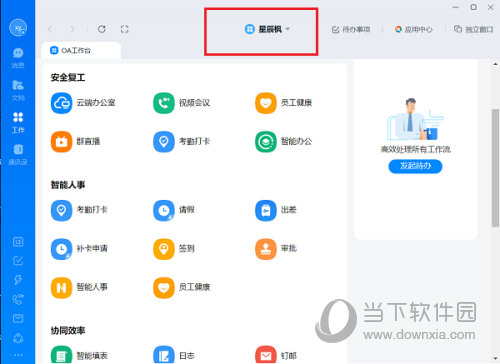This screenshot has width=500, height=364.
Task: Open 补卡申请 card reissue app
Action: pyautogui.click(x=79, y=249)
